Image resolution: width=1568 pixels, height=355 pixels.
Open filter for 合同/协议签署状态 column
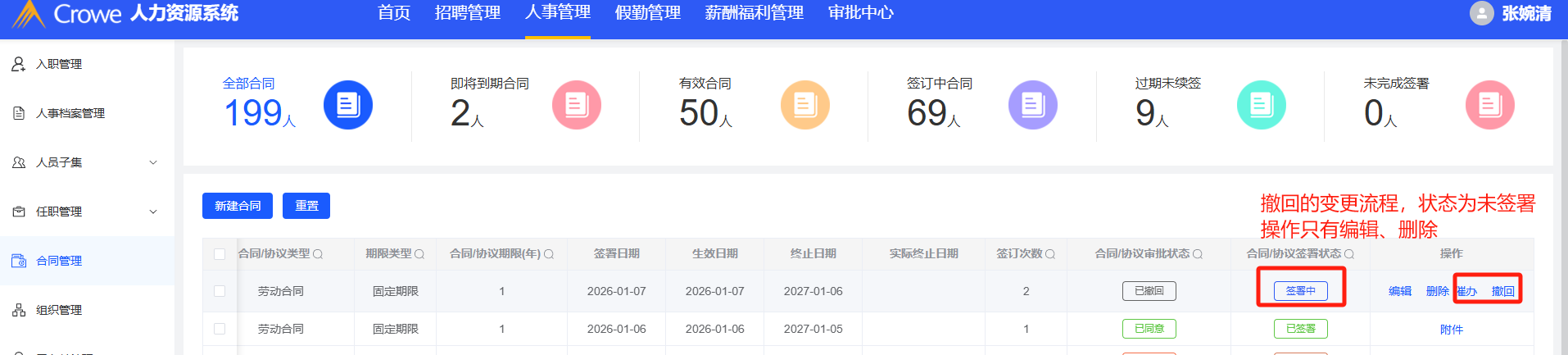pos(1349,254)
